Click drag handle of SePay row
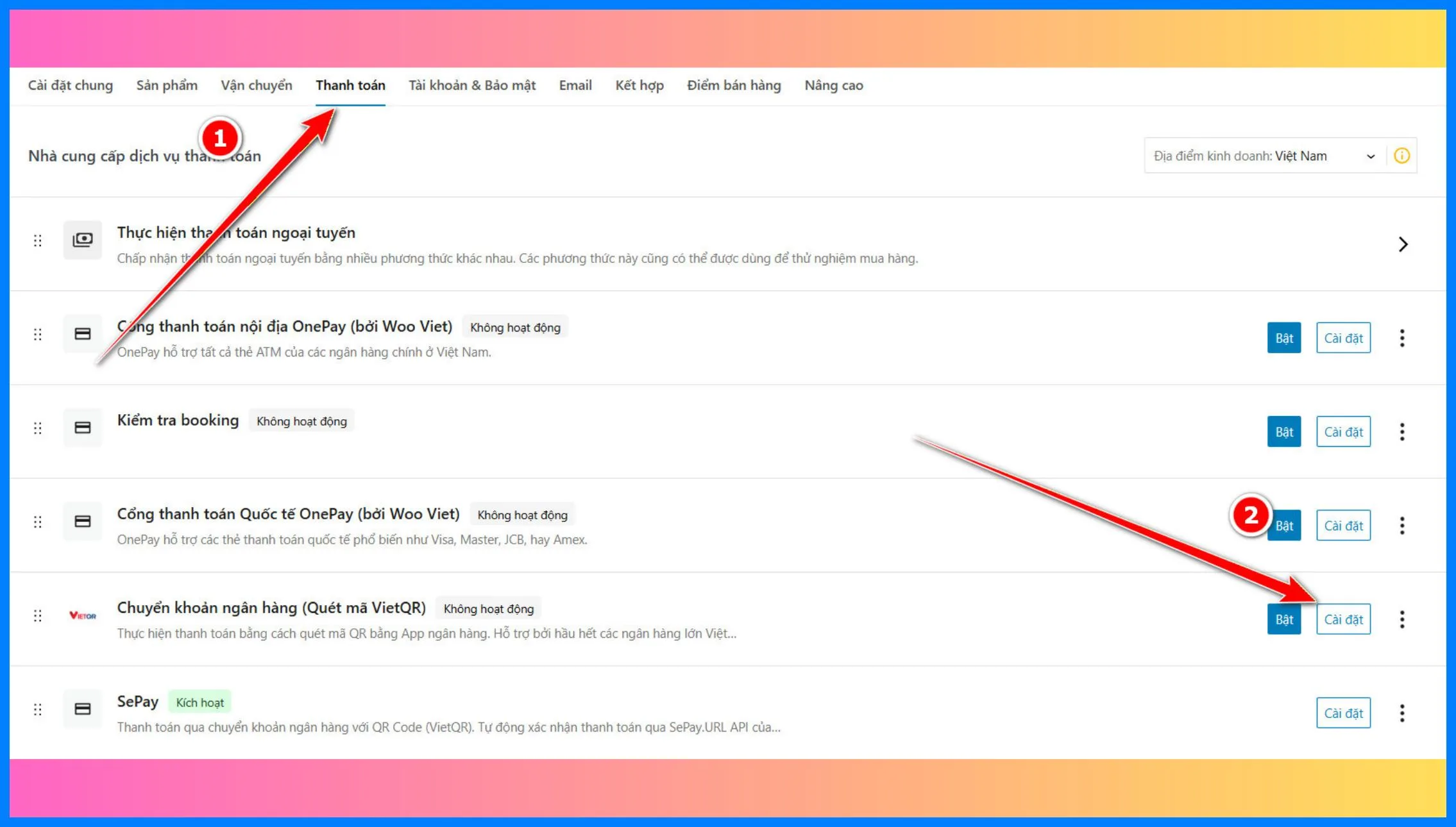This screenshot has width=1456, height=827. [38, 709]
